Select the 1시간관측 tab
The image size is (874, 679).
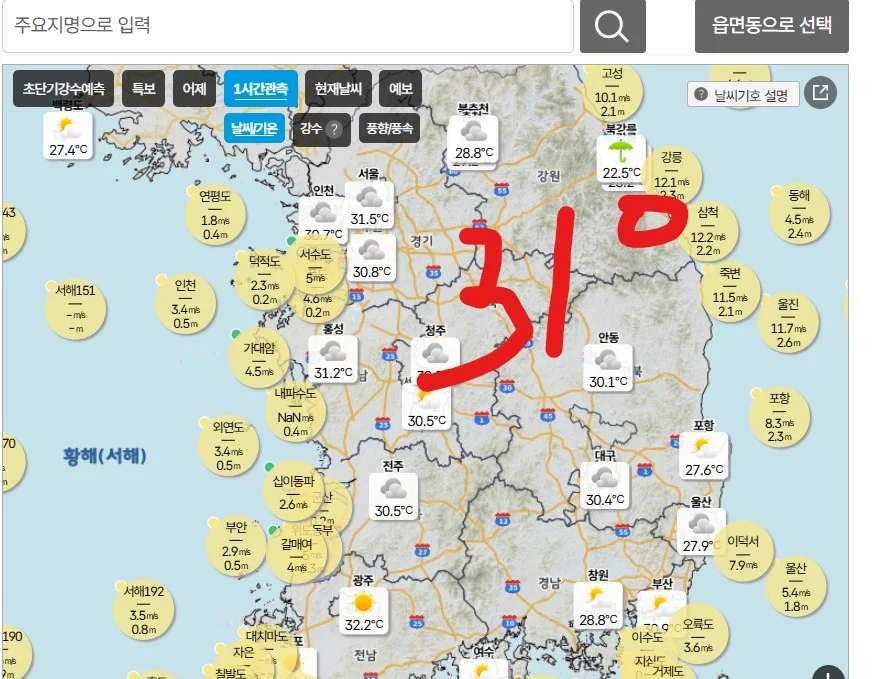tap(261, 88)
